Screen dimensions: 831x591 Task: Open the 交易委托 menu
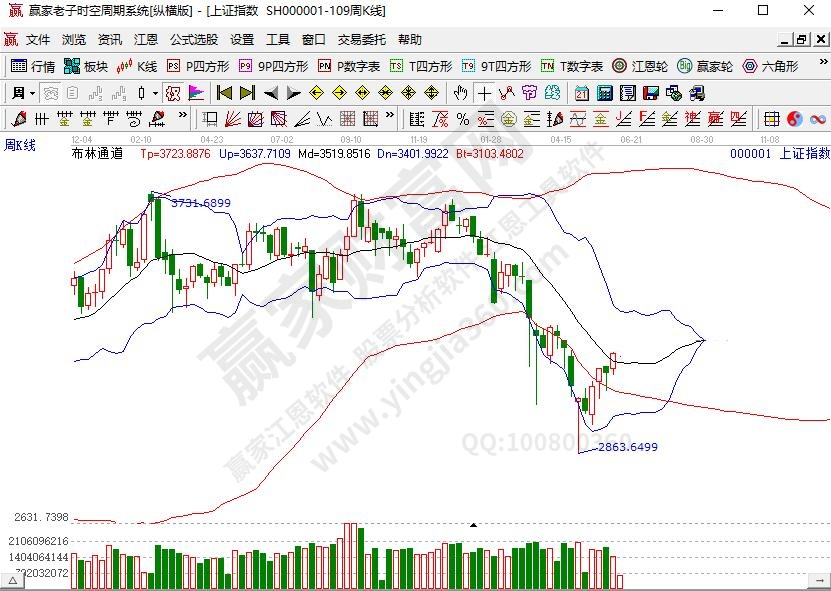click(361, 40)
